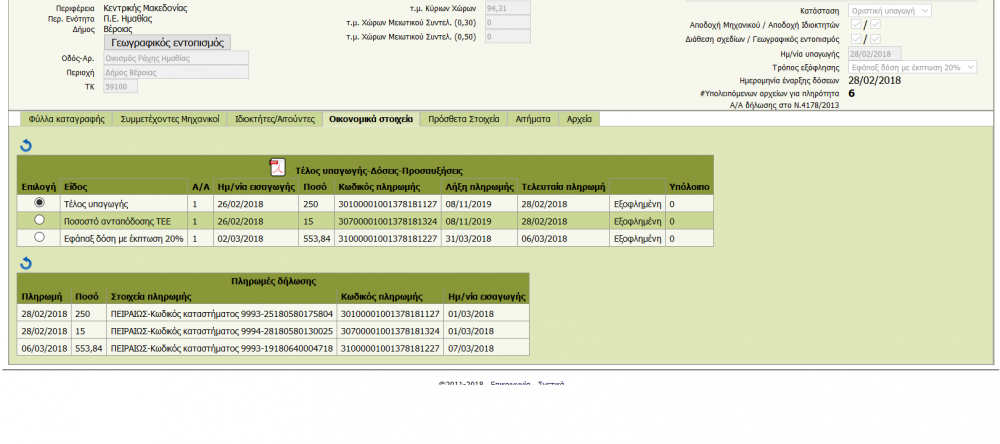Click refresh icon above the payments table
The height and width of the screenshot is (444, 1000).
[26, 263]
